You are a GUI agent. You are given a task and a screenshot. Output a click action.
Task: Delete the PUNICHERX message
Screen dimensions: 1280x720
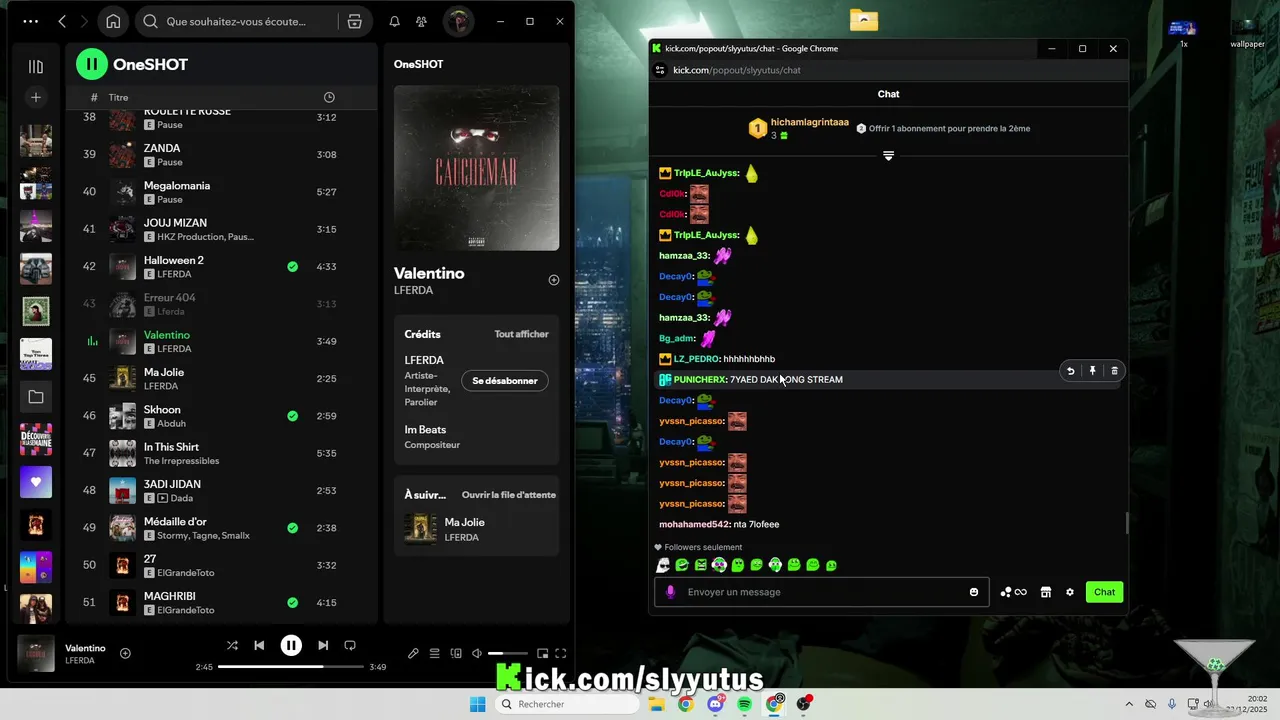tap(1115, 371)
